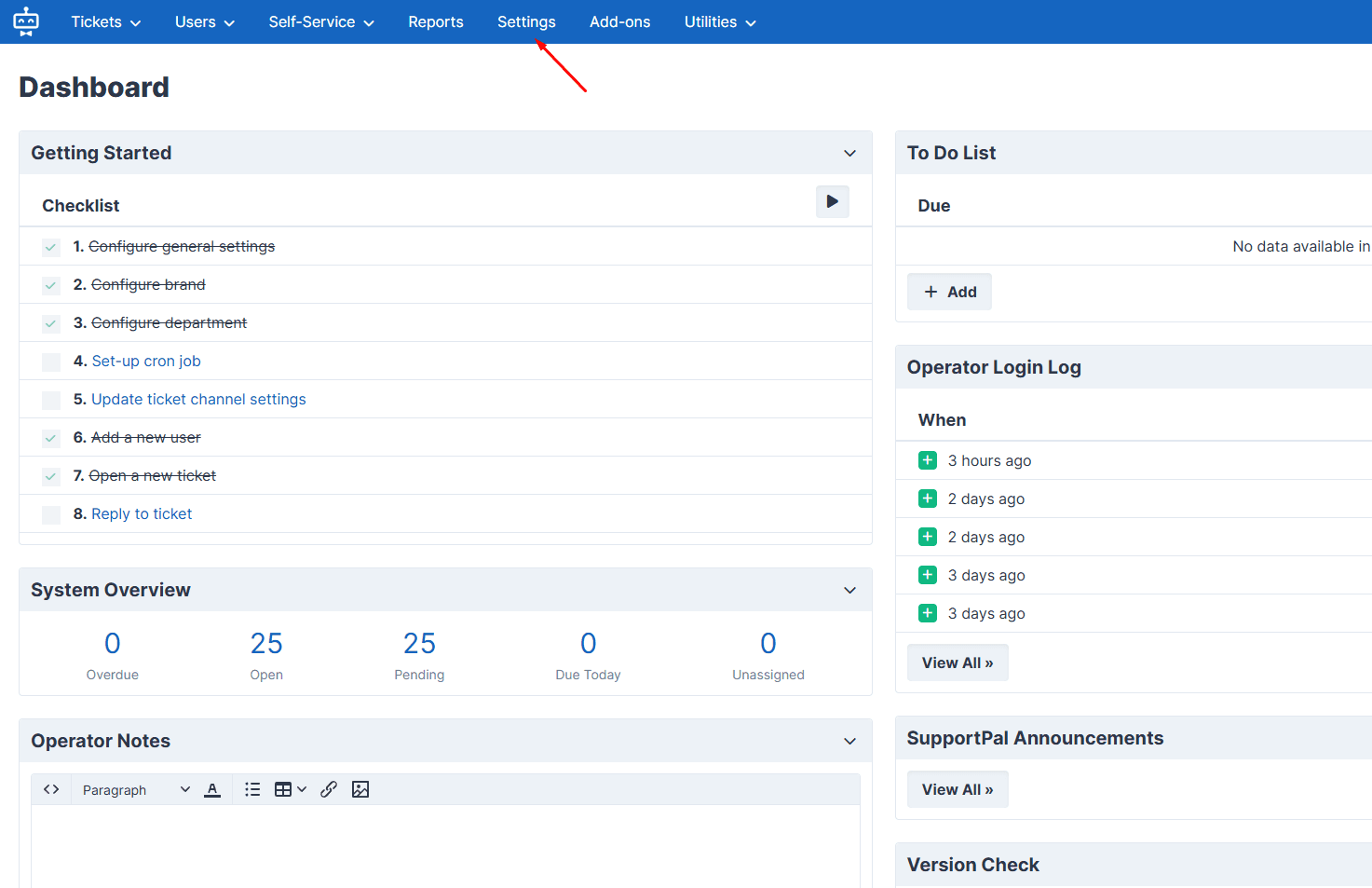Open the Self-Service dropdown menu
Image resolution: width=1372 pixels, height=888 pixels.
coord(321,21)
